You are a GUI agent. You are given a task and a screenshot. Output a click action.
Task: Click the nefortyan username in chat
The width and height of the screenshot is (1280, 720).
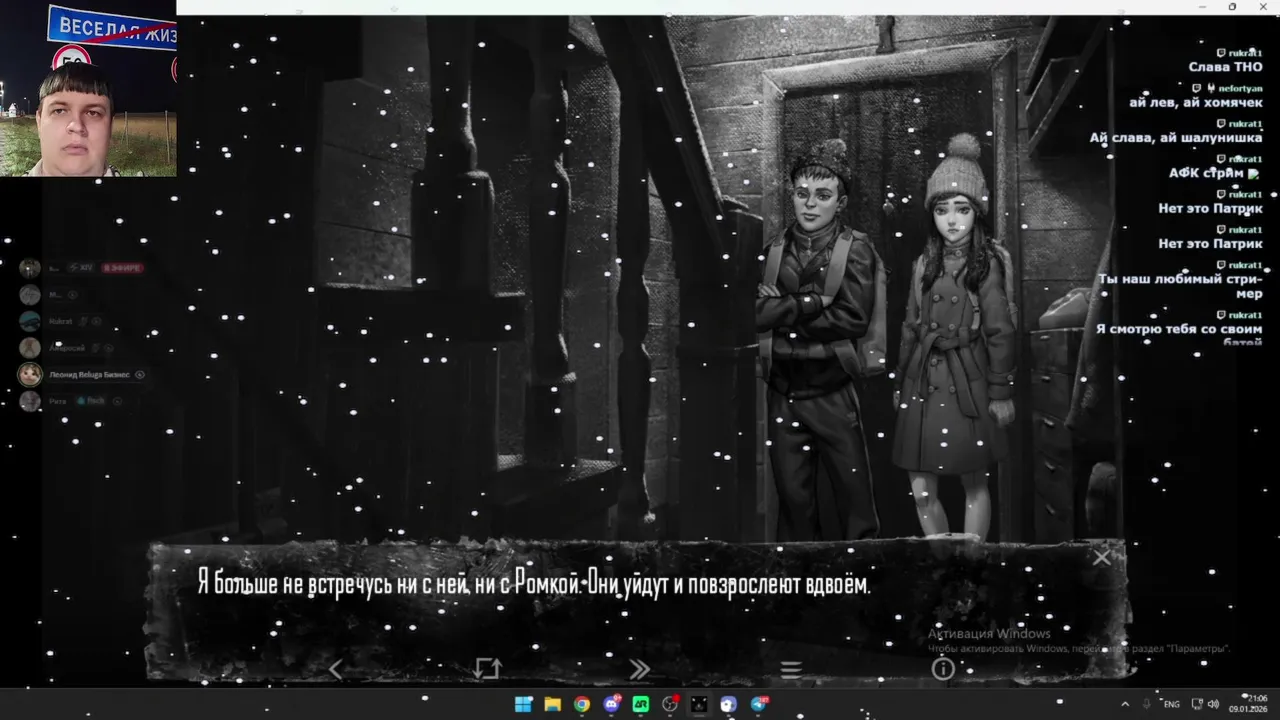click(1240, 88)
